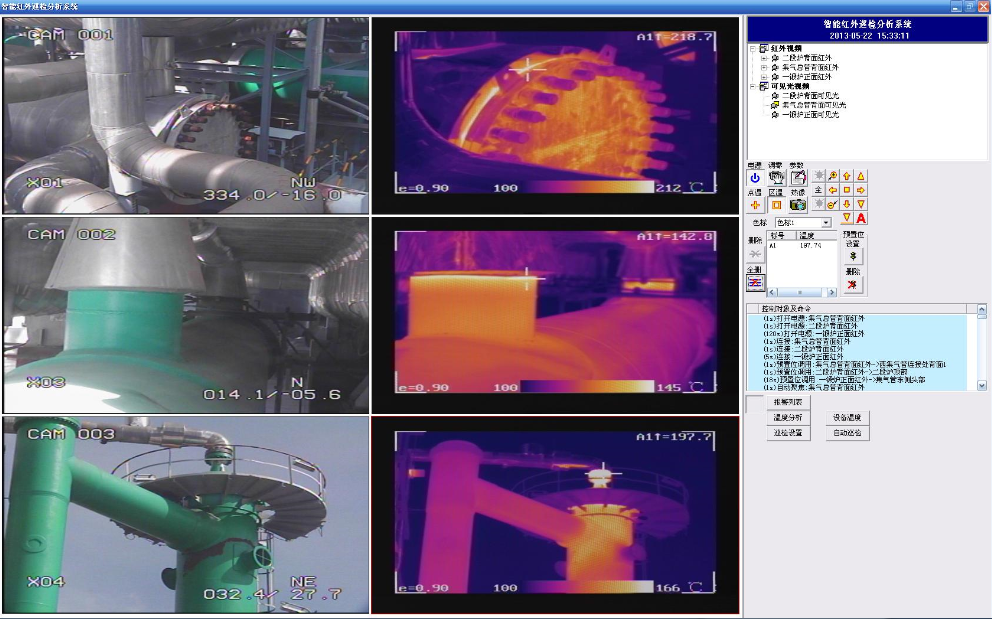Click the gray delete marker icon
This screenshot has height=619, width=992.
click(755, 254)
